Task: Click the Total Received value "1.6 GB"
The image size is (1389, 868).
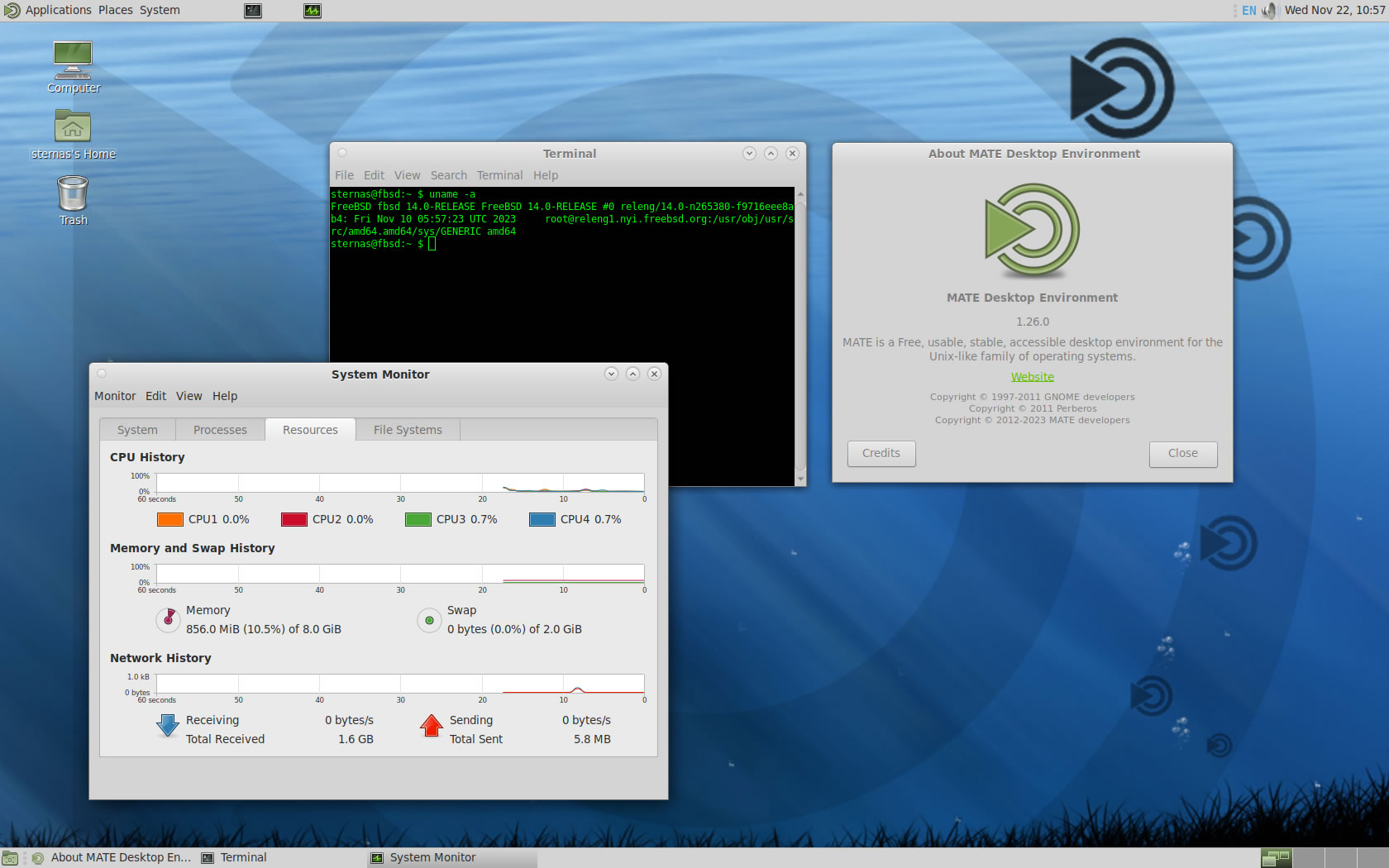Action: point(356,739)
